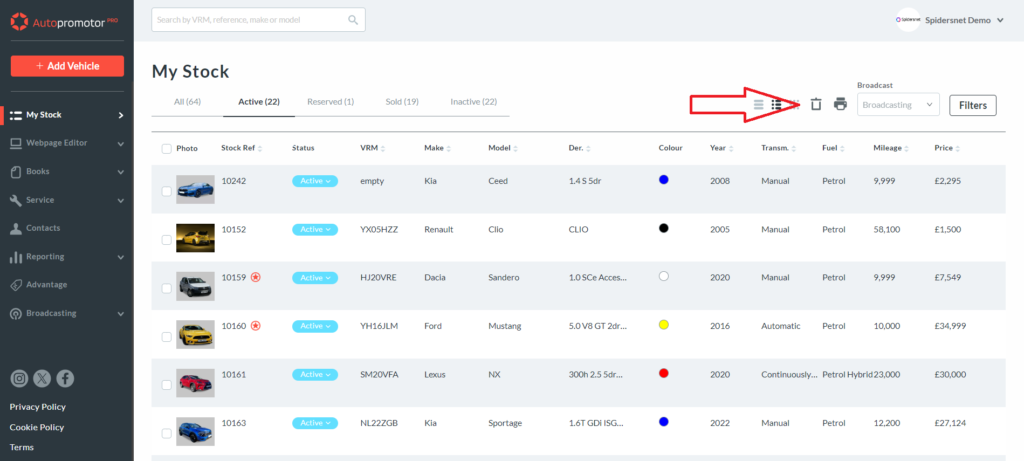Open Instagram link in sidebar footer
Screen dimensions: 1024x461
click(19, 378)
